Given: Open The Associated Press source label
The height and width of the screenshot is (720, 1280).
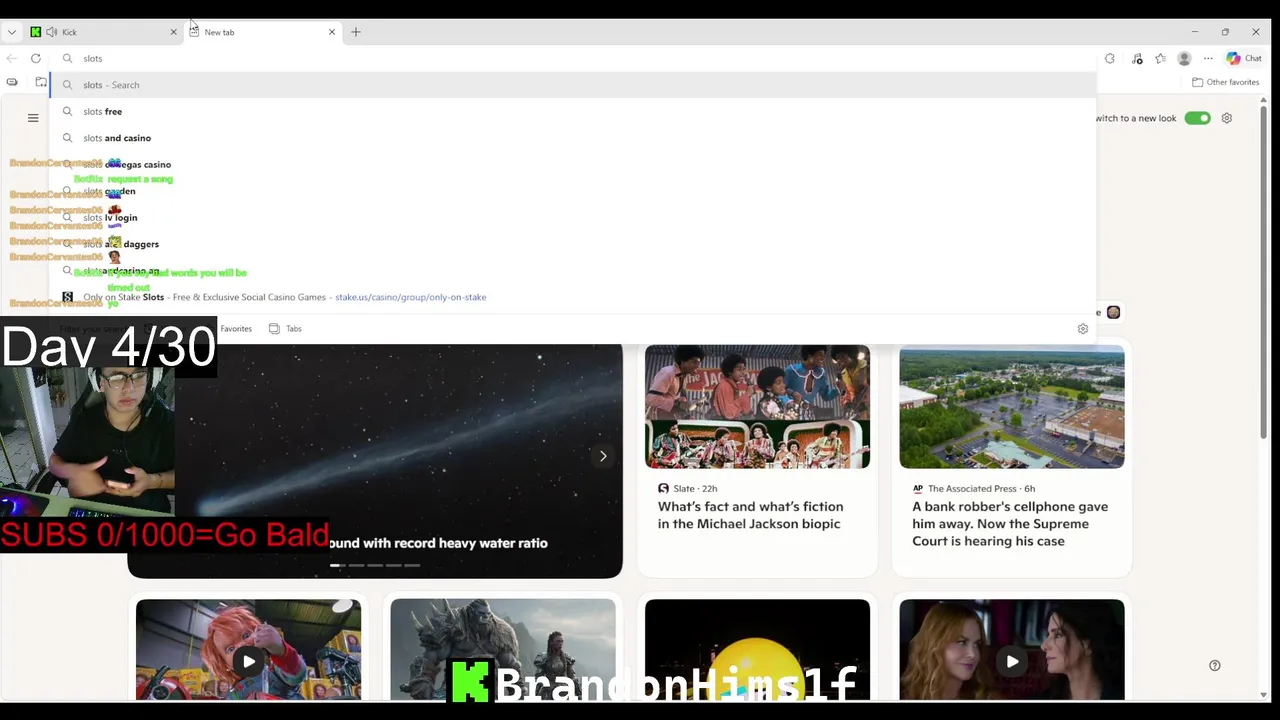Looking at the screenshot, I should [x=973, y=488].
